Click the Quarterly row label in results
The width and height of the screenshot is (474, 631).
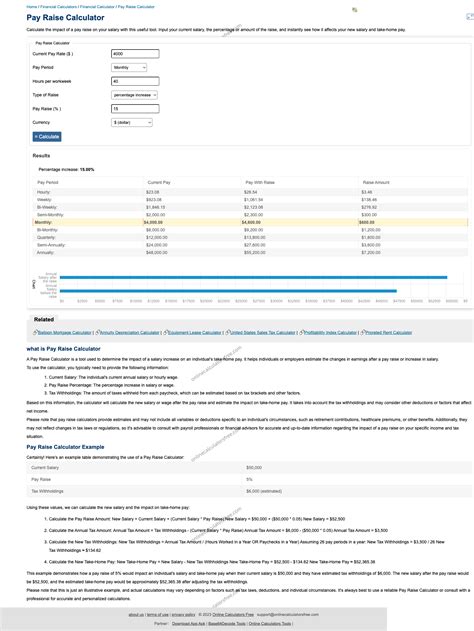coord(45,237)
